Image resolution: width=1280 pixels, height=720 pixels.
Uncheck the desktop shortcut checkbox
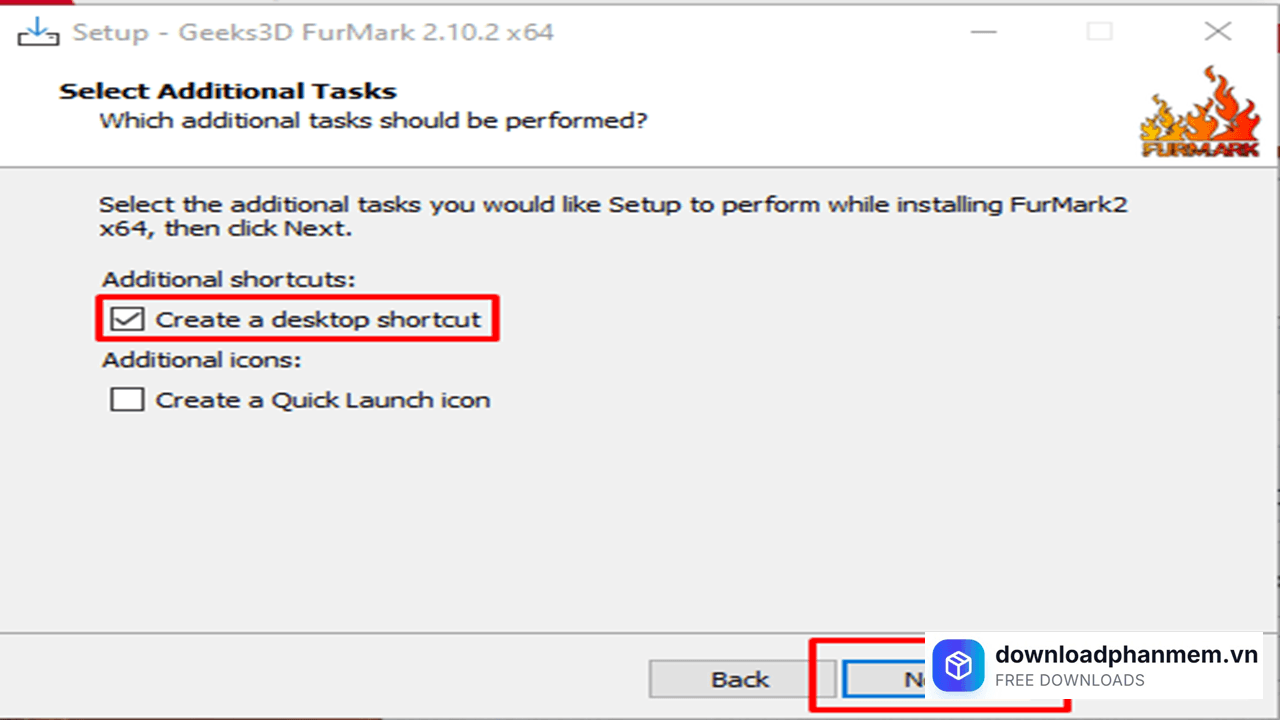pyautogui.click(x=127, y=320)
